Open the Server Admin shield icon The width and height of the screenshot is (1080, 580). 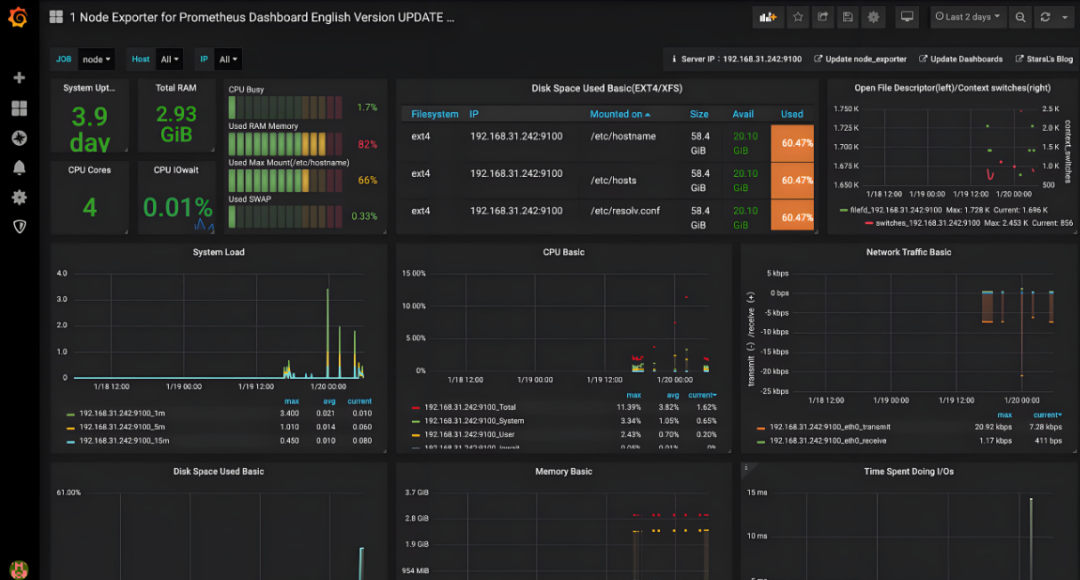pyautogui.click(x=19, y=227)
